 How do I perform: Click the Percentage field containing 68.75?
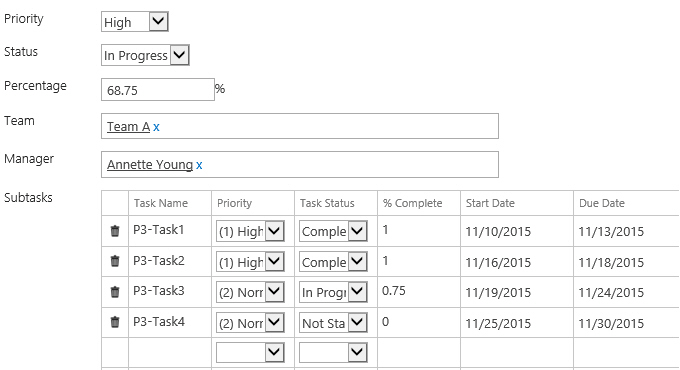[158, 90]
